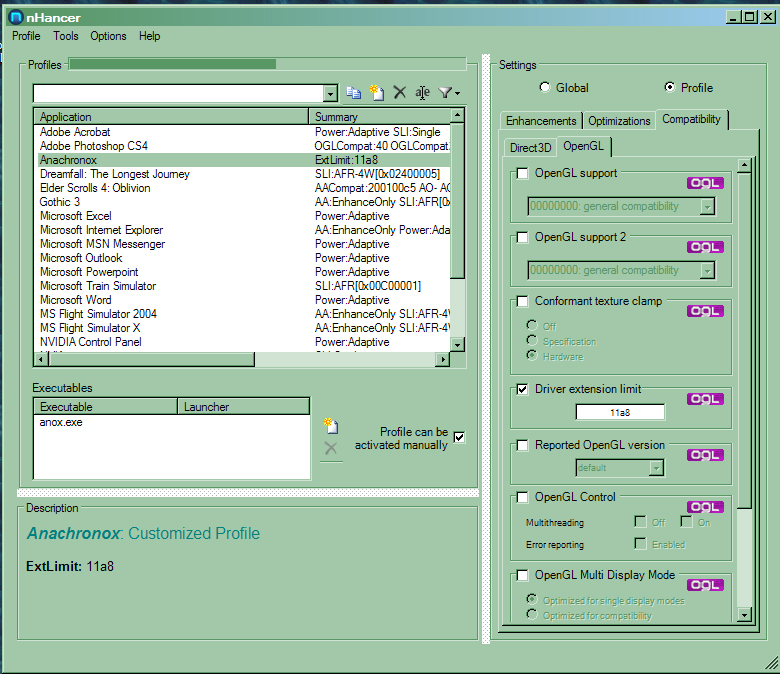
Task: Click the delete profile X icon
Action: 399,93
